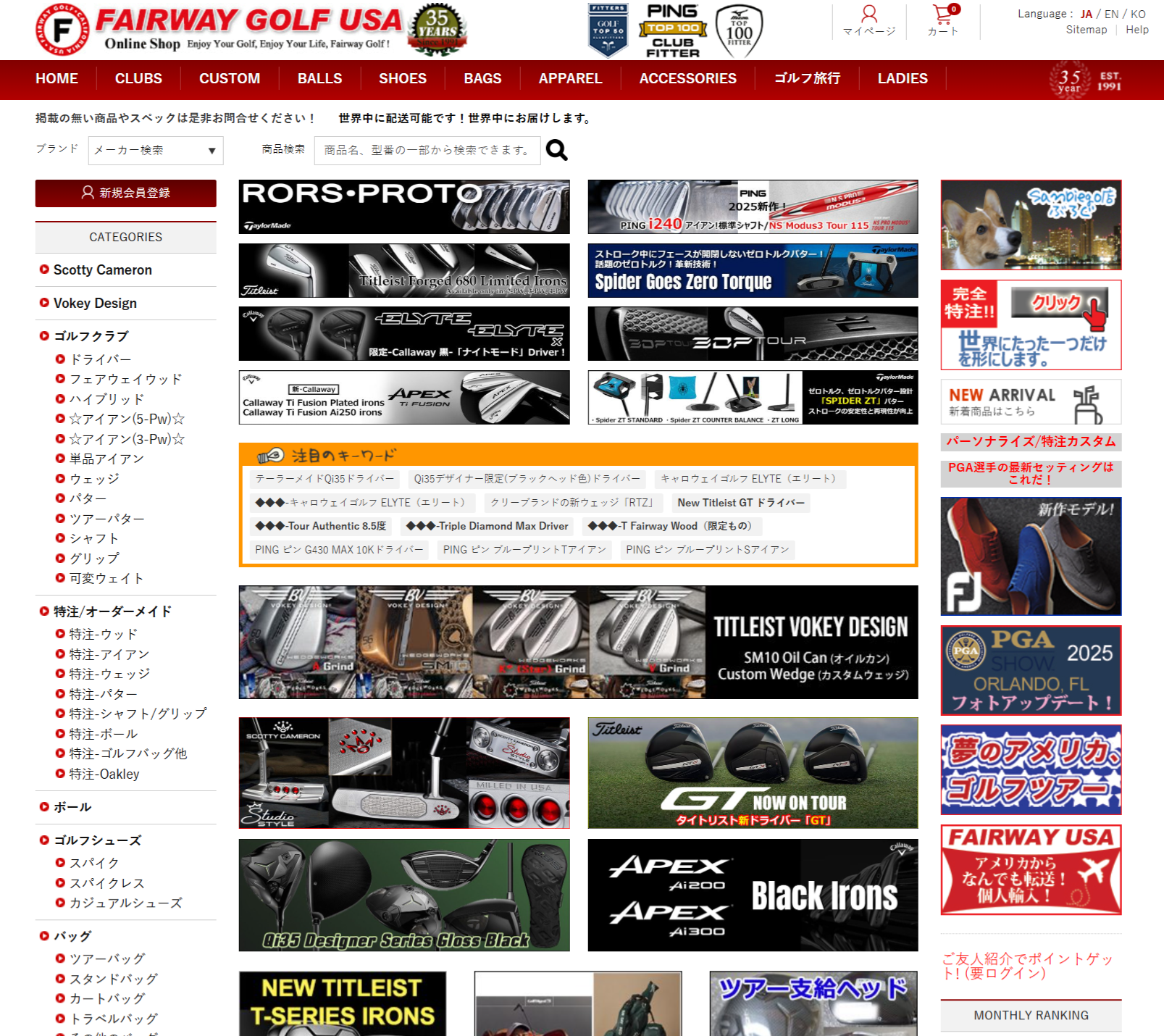The height and width of the screenshot is (1036, 1164).
Task: Click the PING Top 100 Club Fitter badge
Action: (673, 30)
